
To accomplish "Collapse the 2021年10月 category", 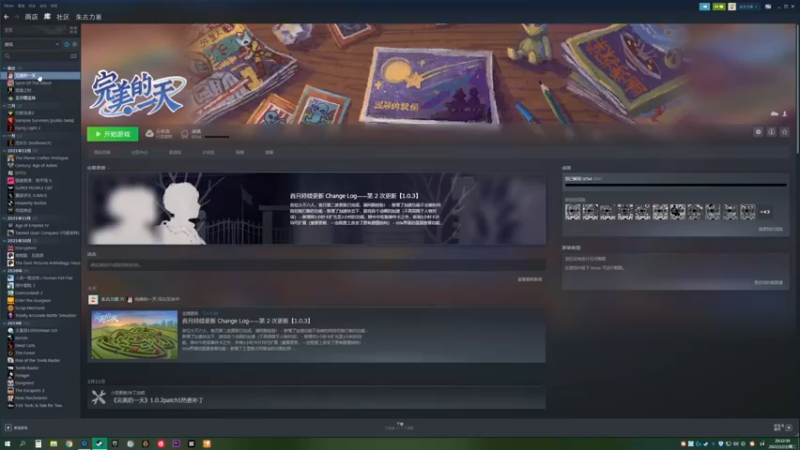I will click(5, 240).
